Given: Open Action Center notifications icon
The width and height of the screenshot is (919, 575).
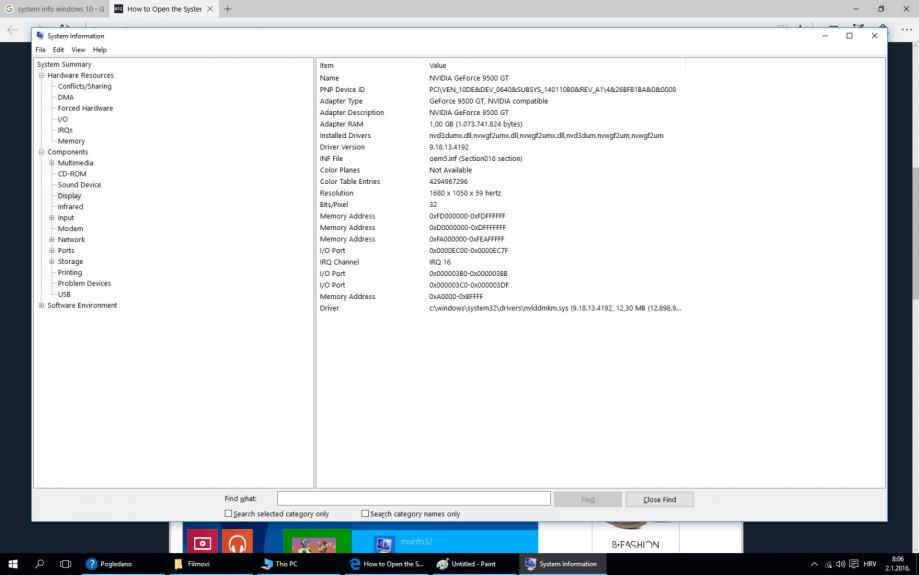Looking at the screenshot, I should [x=854, y=564].
